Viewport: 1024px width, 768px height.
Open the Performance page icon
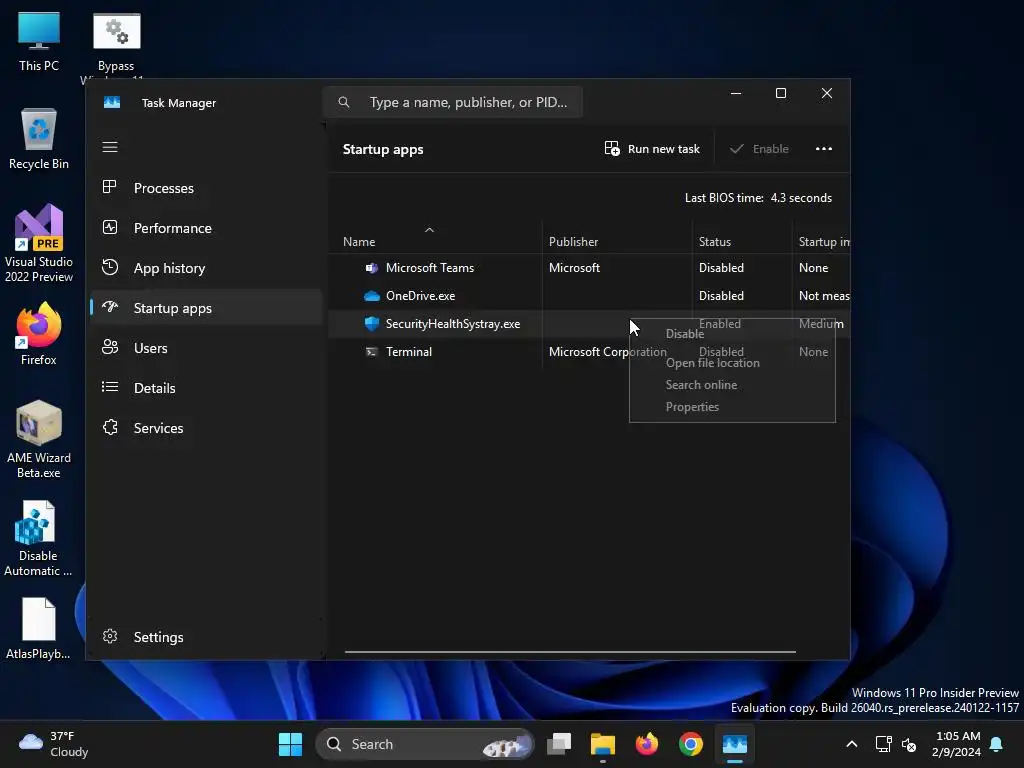coord(110,227)
